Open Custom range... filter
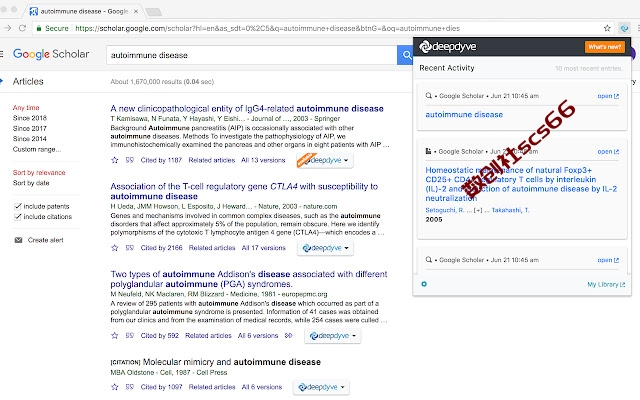The height and width of the screenshot is (400, 640). click(37, 149)
